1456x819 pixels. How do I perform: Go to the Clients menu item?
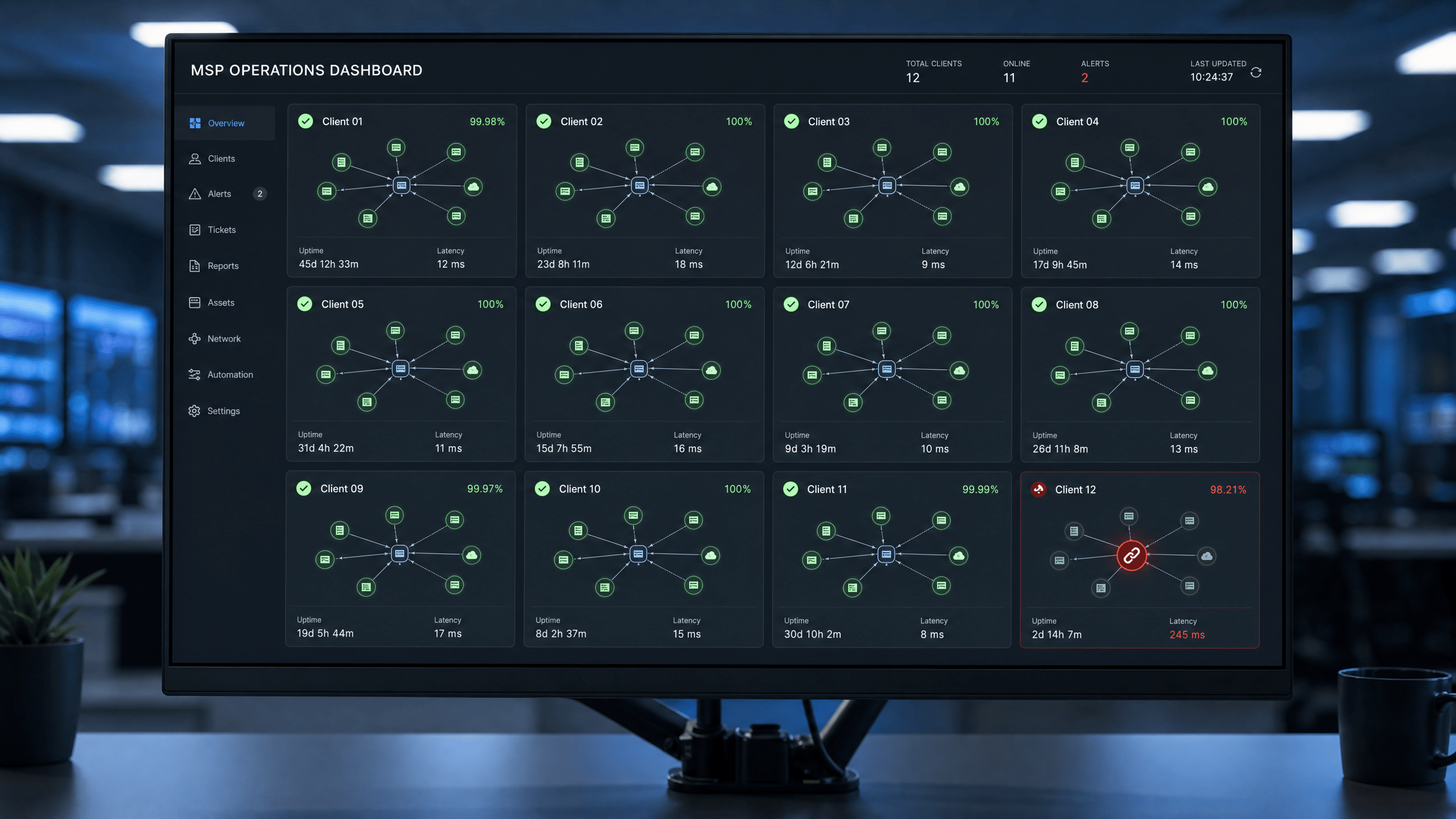221,159
